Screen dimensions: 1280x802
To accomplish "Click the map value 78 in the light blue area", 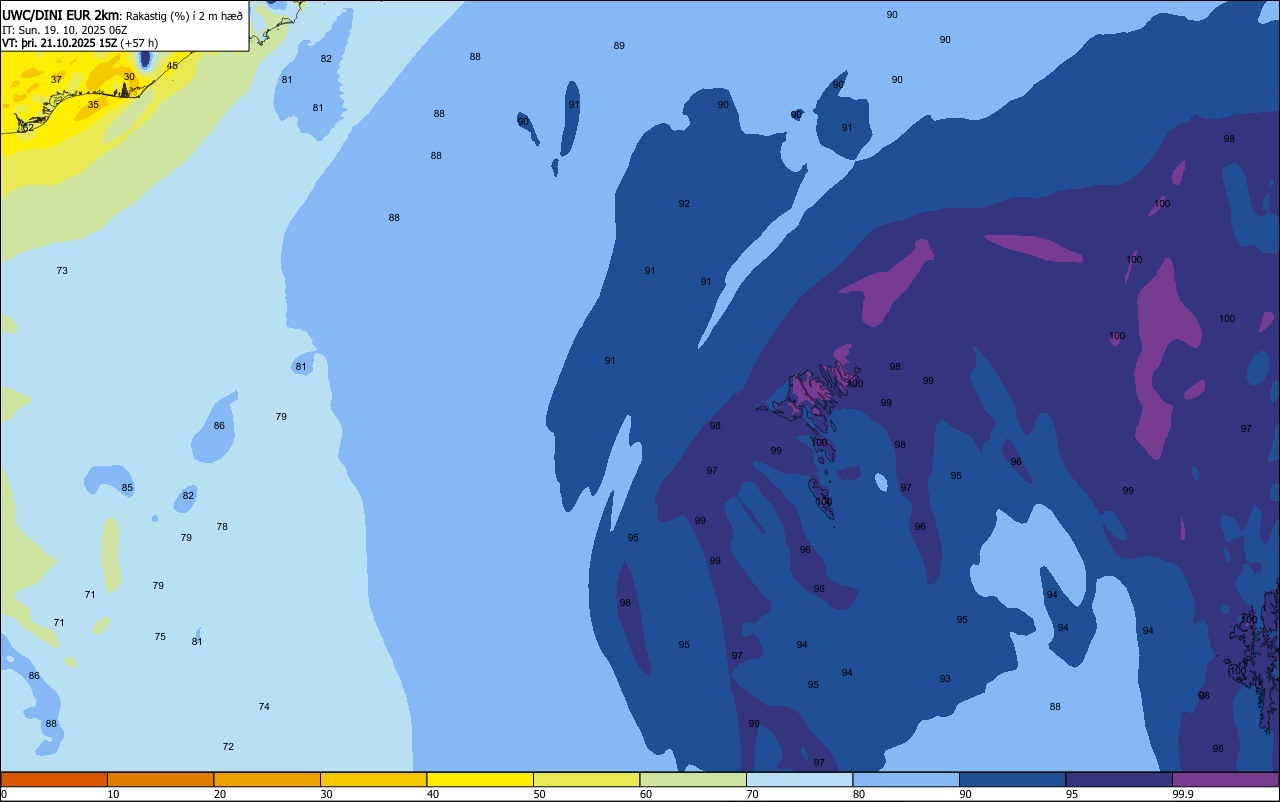I will pos(222,527).
